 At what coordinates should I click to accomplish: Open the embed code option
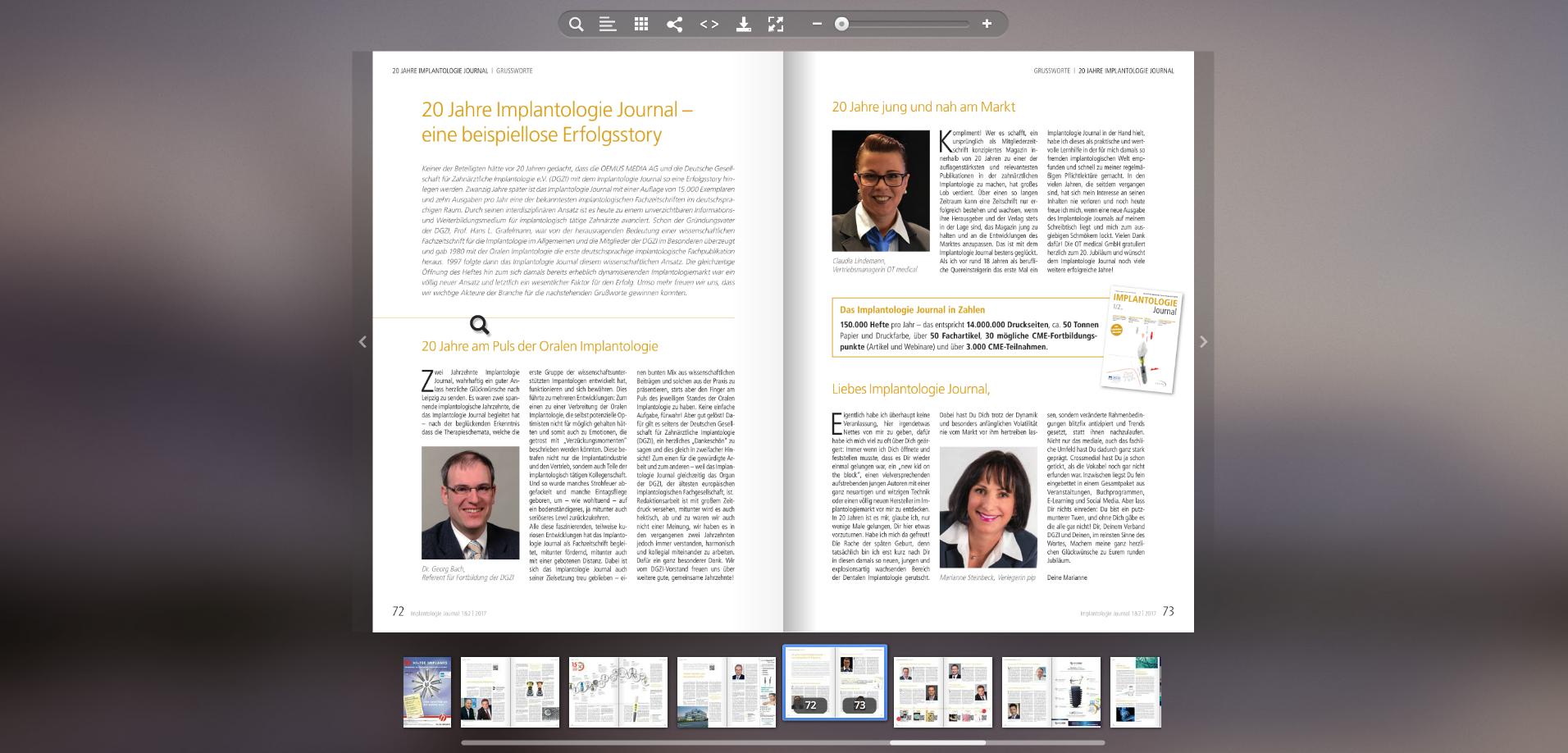pos(709,24)
